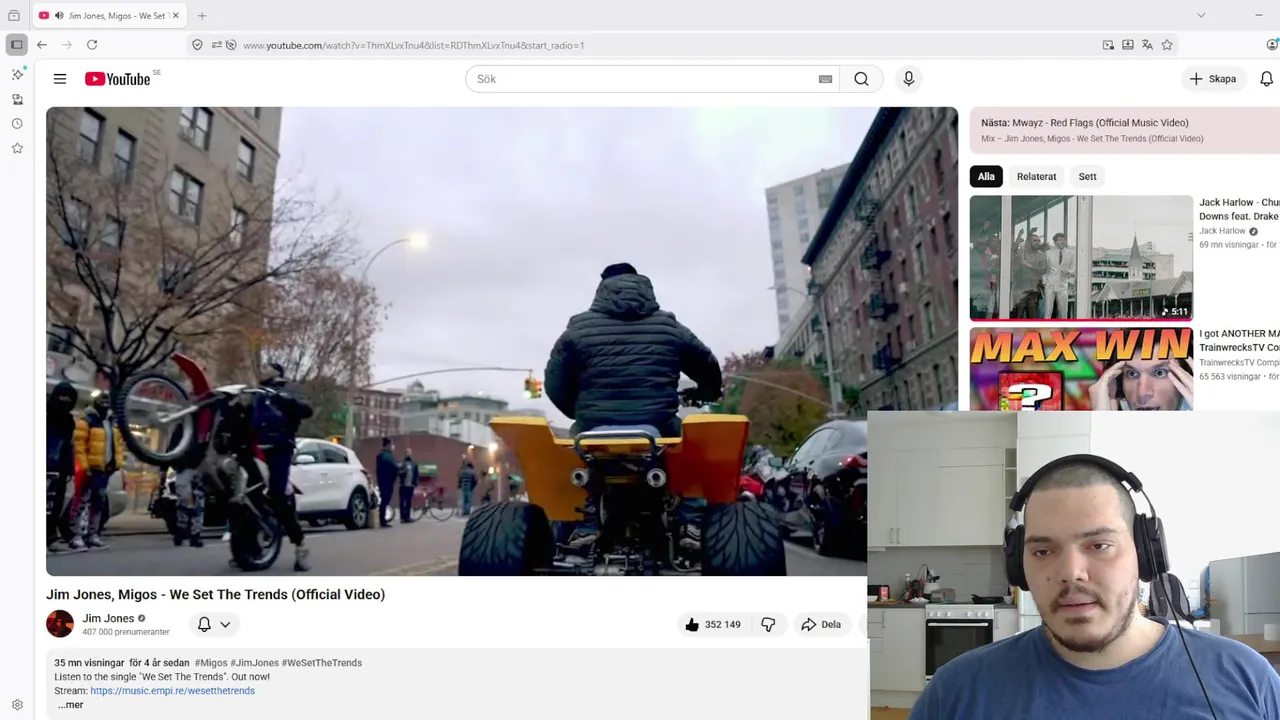Select the Relaterat filter chip
This screenshot has width=1280, height=720.
(x=1036, y=176)
